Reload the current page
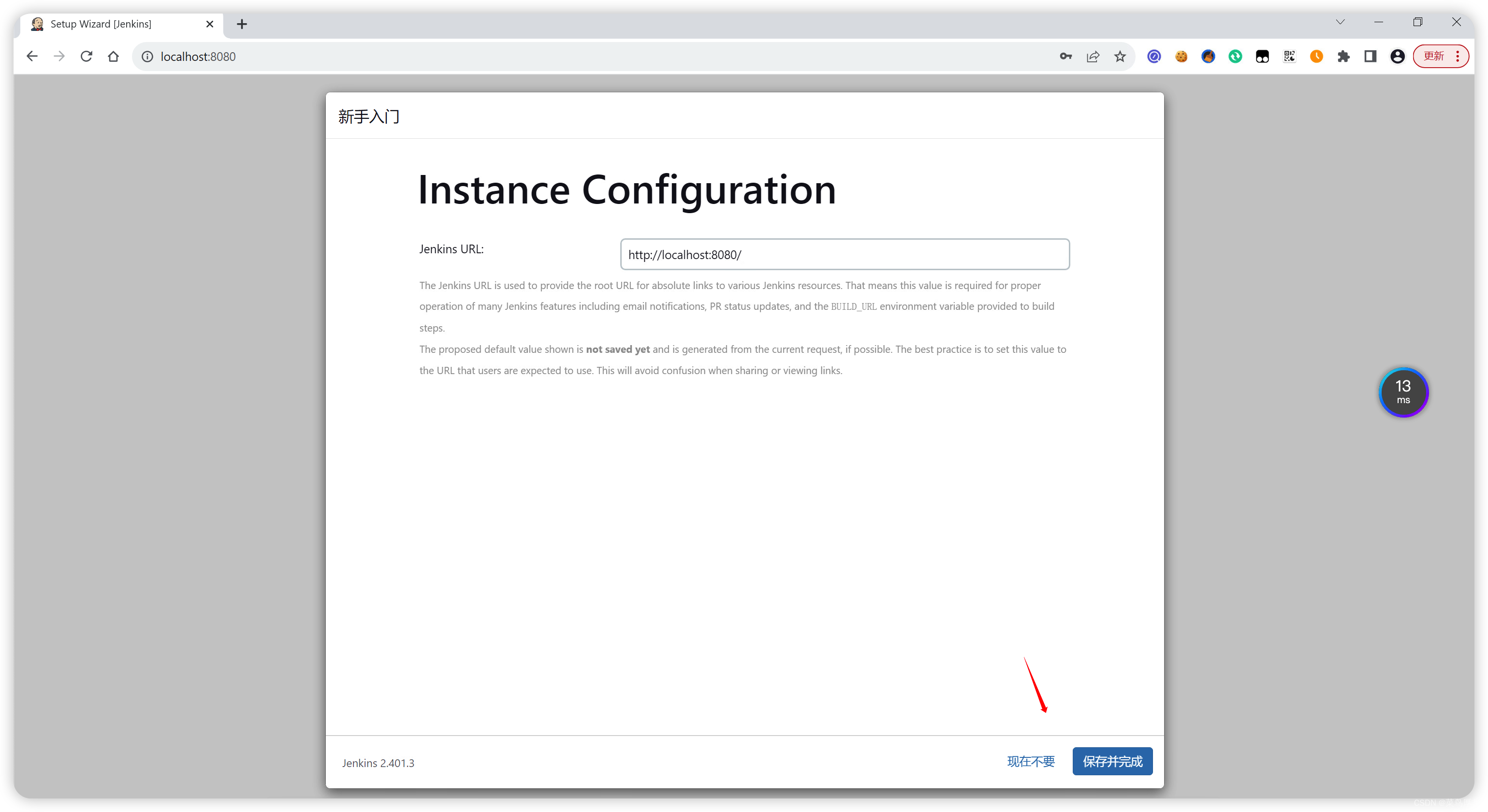Screen dimensions: 1488x812 [86, 56]
